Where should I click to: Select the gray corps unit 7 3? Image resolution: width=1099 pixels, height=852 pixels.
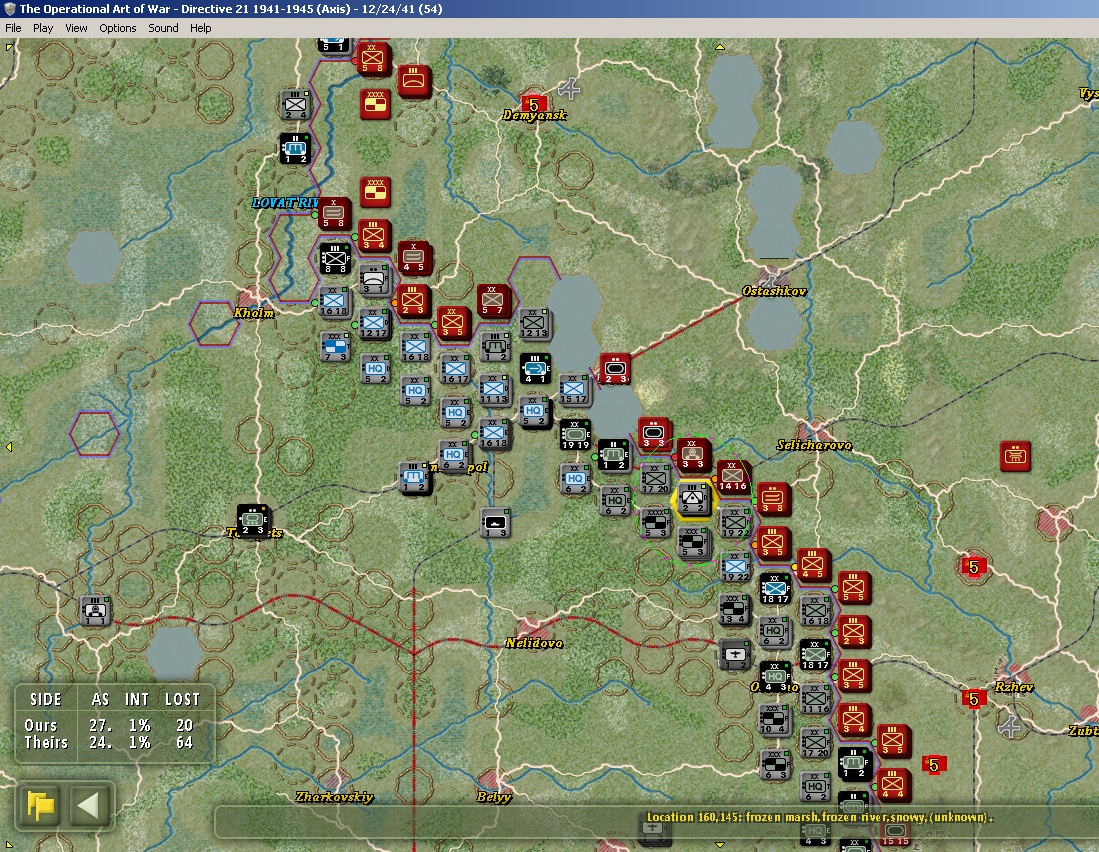click(335, 347)
